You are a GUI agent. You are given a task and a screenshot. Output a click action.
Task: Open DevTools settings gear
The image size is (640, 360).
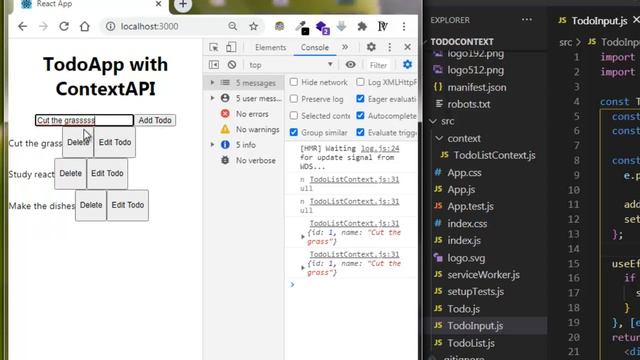(371, 47)
